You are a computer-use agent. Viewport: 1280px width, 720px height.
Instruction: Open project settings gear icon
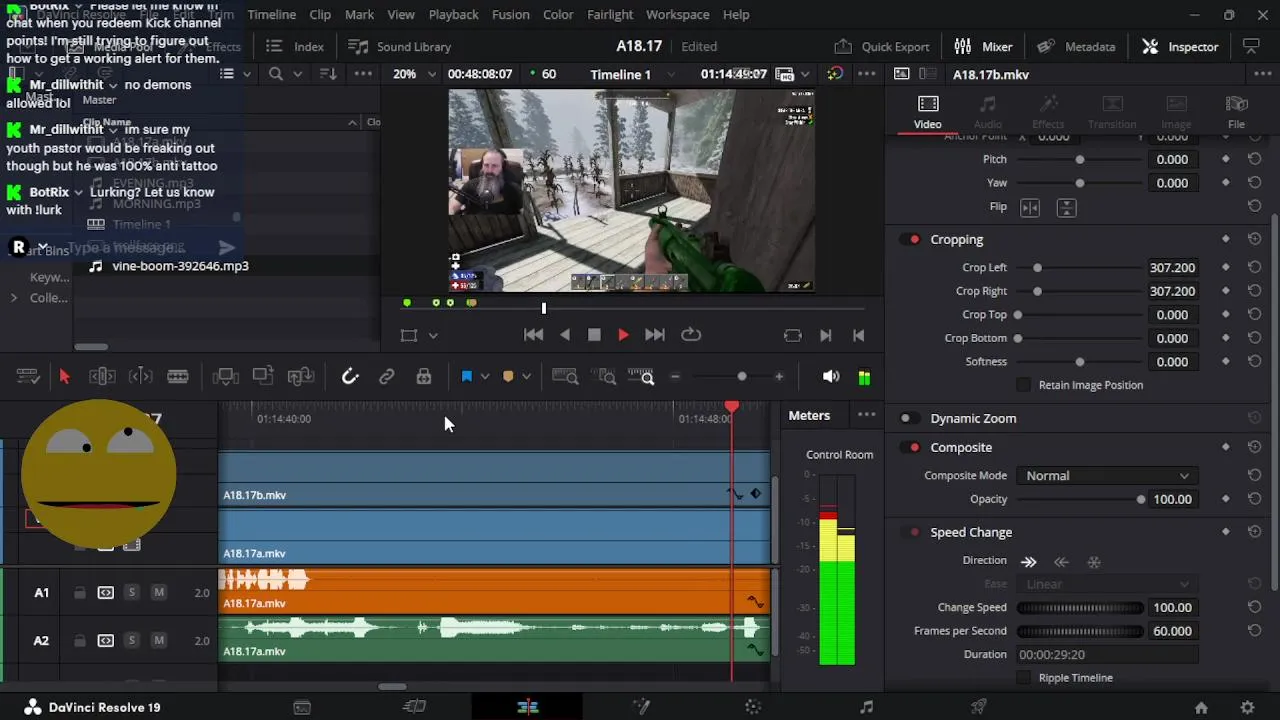point(1247,707)
